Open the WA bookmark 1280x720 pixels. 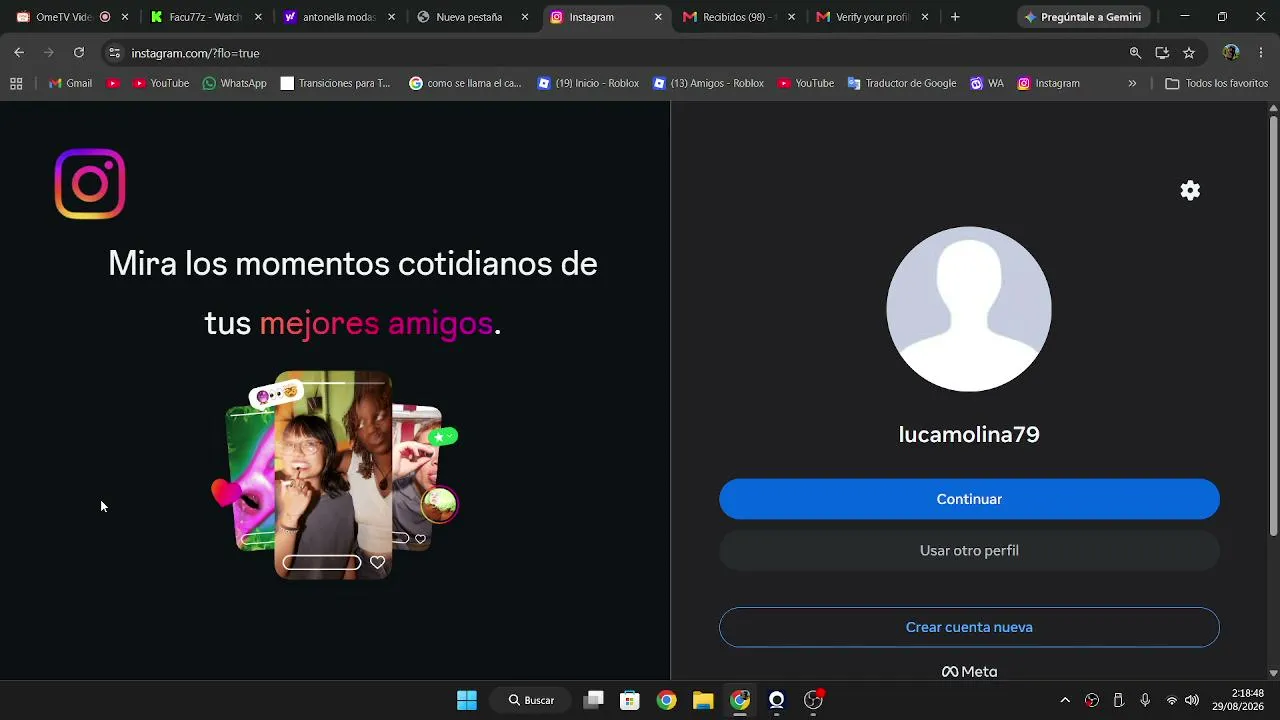(987, 84)
